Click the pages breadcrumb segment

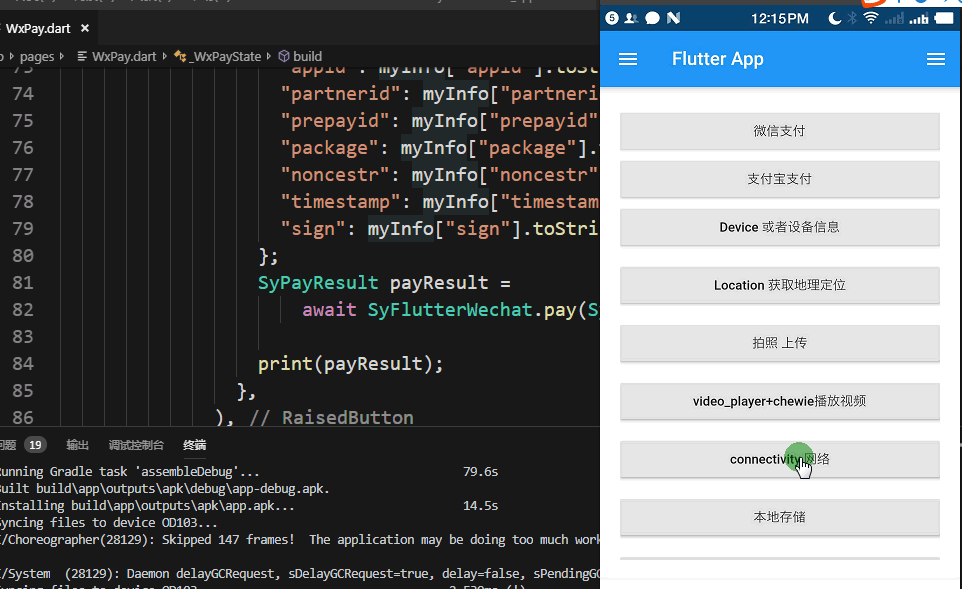[37, 56]
